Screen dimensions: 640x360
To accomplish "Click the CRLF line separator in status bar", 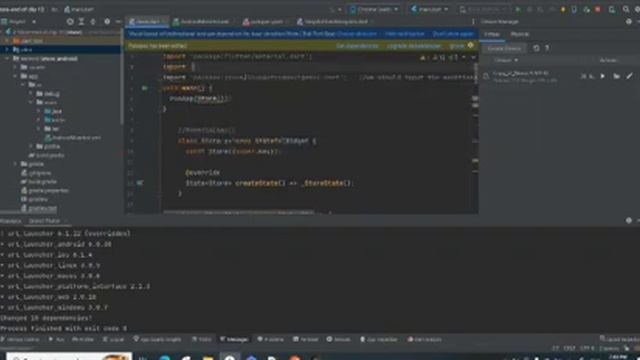I will (x=569, y=349).
